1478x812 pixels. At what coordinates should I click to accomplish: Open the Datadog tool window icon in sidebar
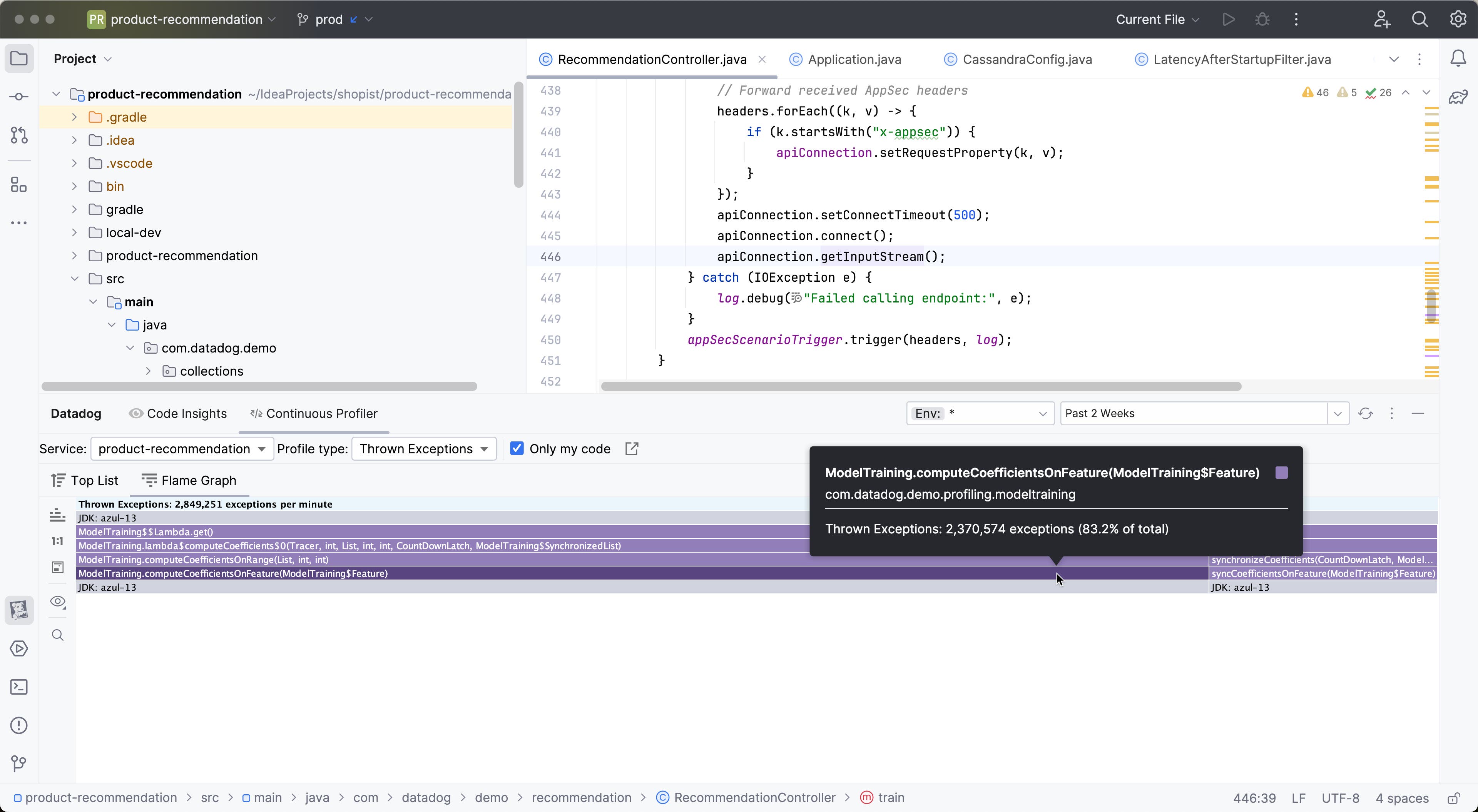pos(19,610)
